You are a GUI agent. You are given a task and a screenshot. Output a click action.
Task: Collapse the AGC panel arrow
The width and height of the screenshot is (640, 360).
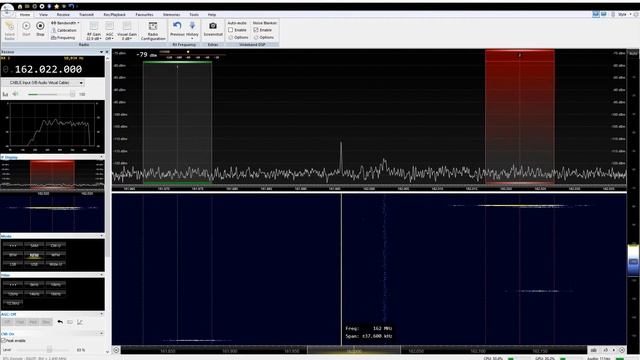coord(102,314)
